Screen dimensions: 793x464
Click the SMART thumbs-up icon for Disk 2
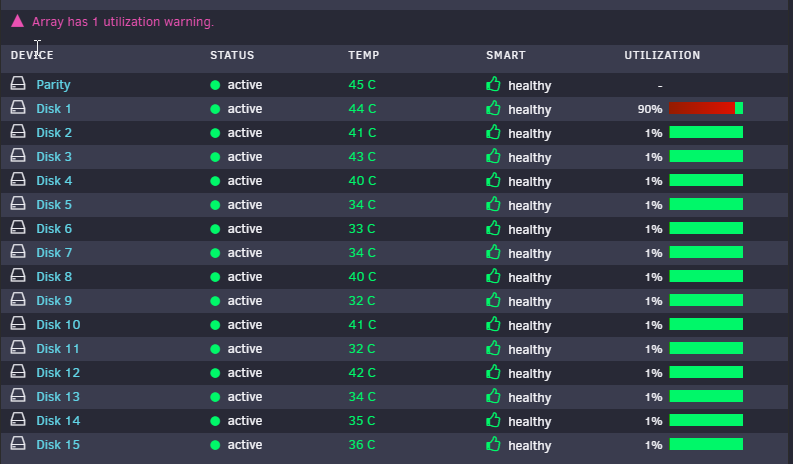(493, 132)
